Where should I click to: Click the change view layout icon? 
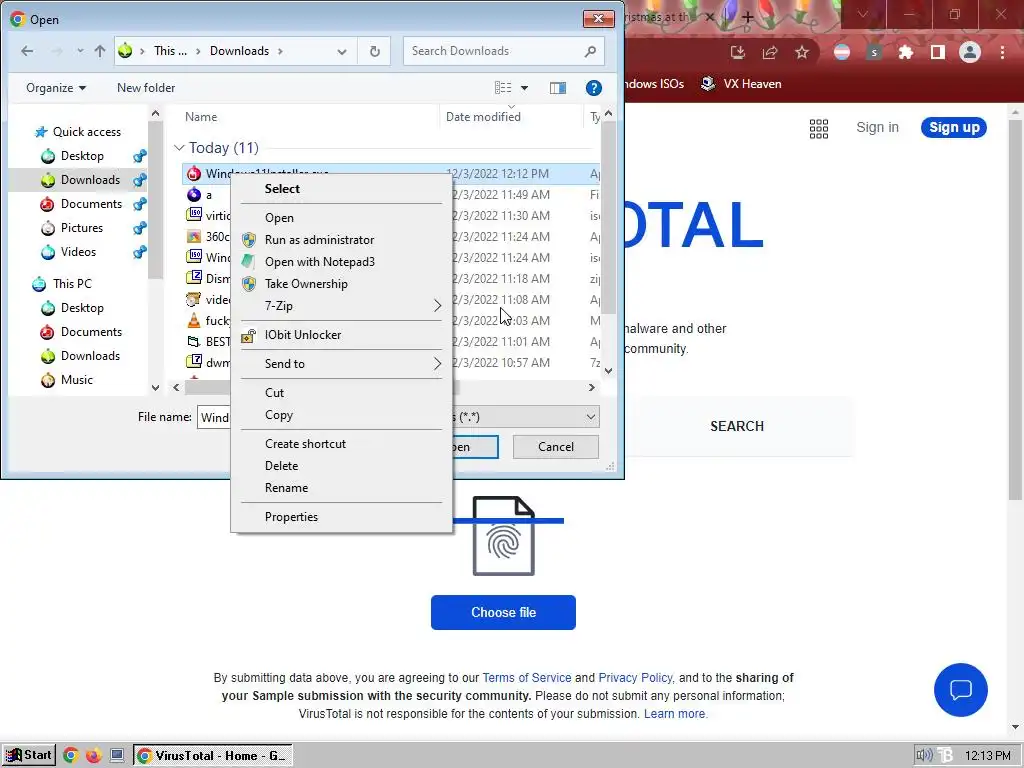tap(503, 88)
